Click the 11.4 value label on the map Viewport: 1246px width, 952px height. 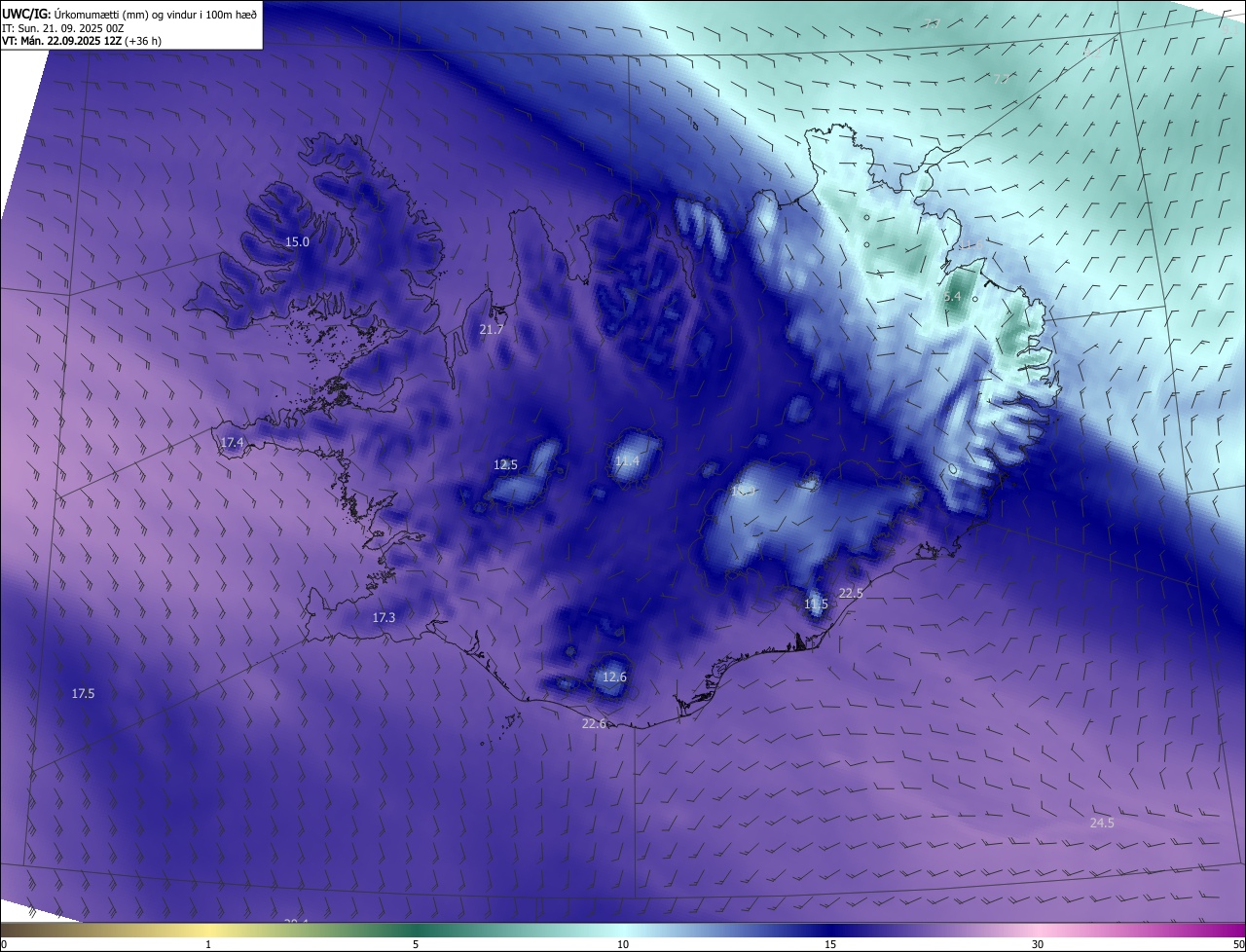(x=627, y=460)
